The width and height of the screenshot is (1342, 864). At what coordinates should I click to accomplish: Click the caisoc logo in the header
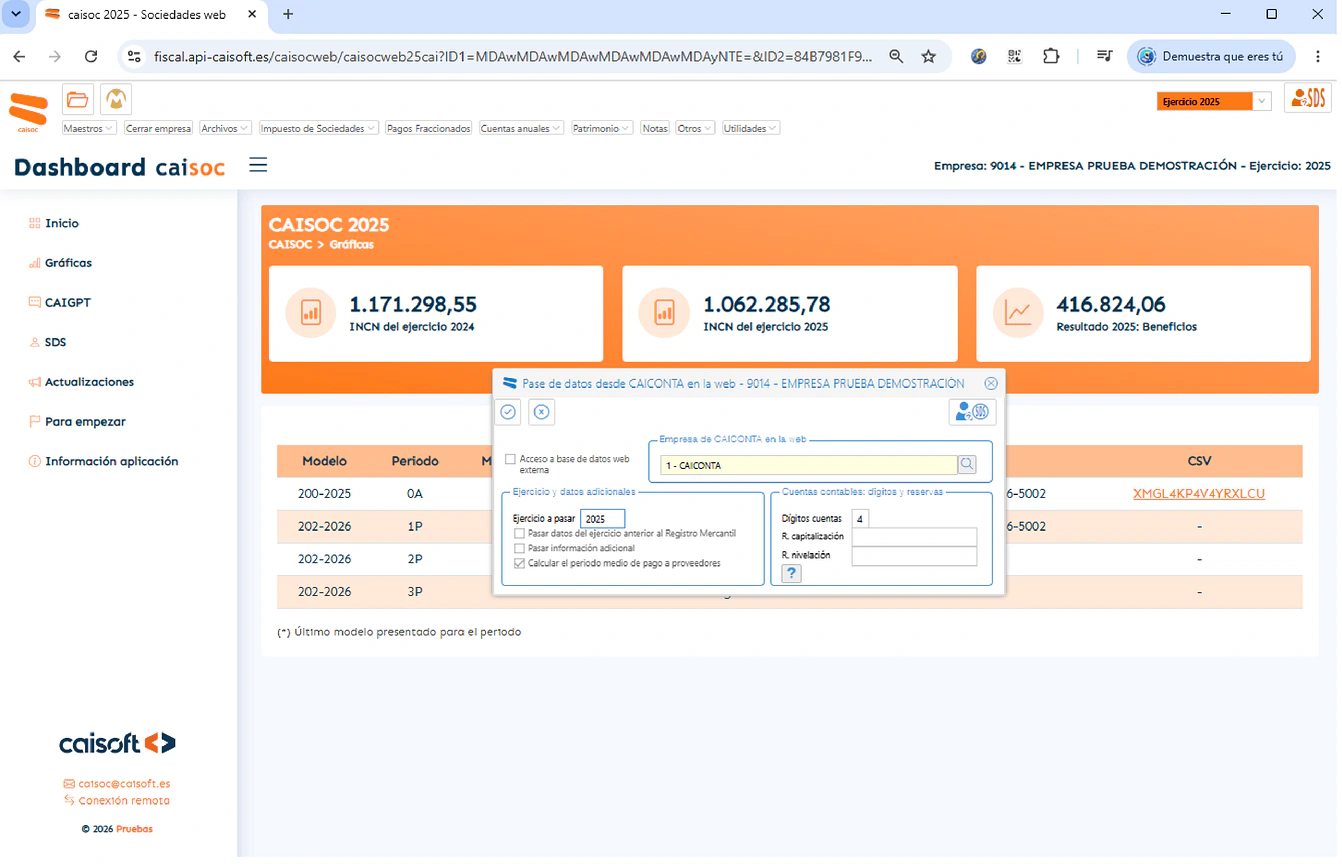tap(28, 113)
